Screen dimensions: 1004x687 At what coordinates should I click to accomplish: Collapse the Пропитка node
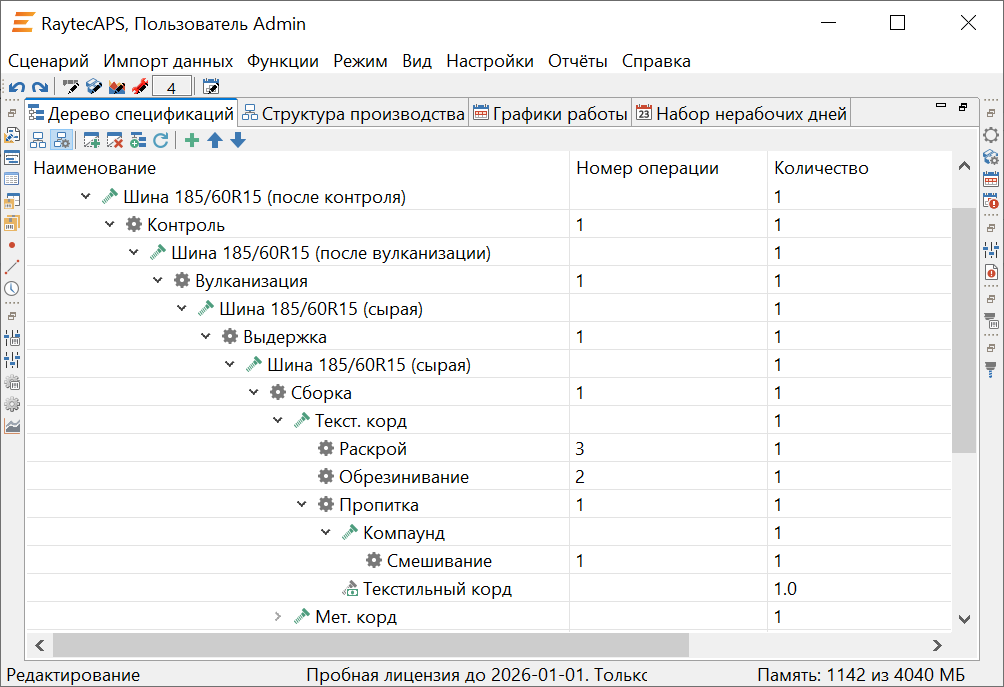[302, 505]
